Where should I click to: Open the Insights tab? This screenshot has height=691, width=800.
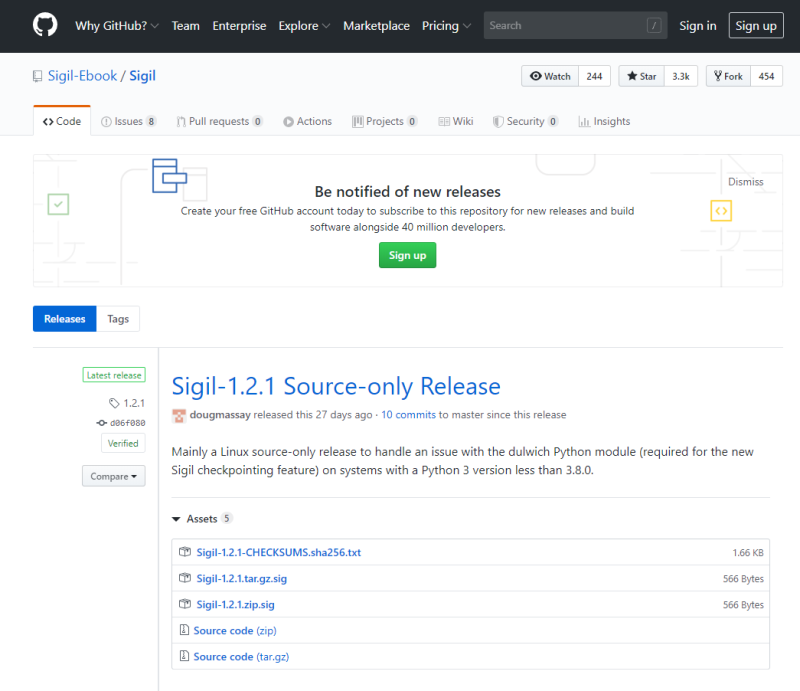point(604,121)
